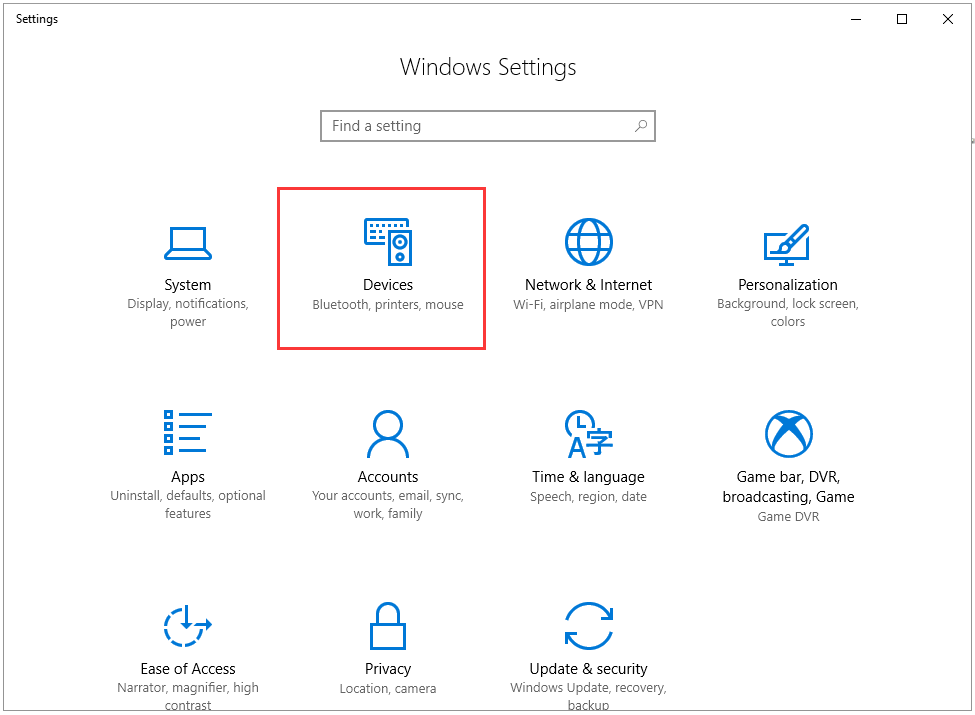The width and height of the screenshot is (975, 715).
Task: Click the 'Privacy' label
Action: tap(388, 669)
